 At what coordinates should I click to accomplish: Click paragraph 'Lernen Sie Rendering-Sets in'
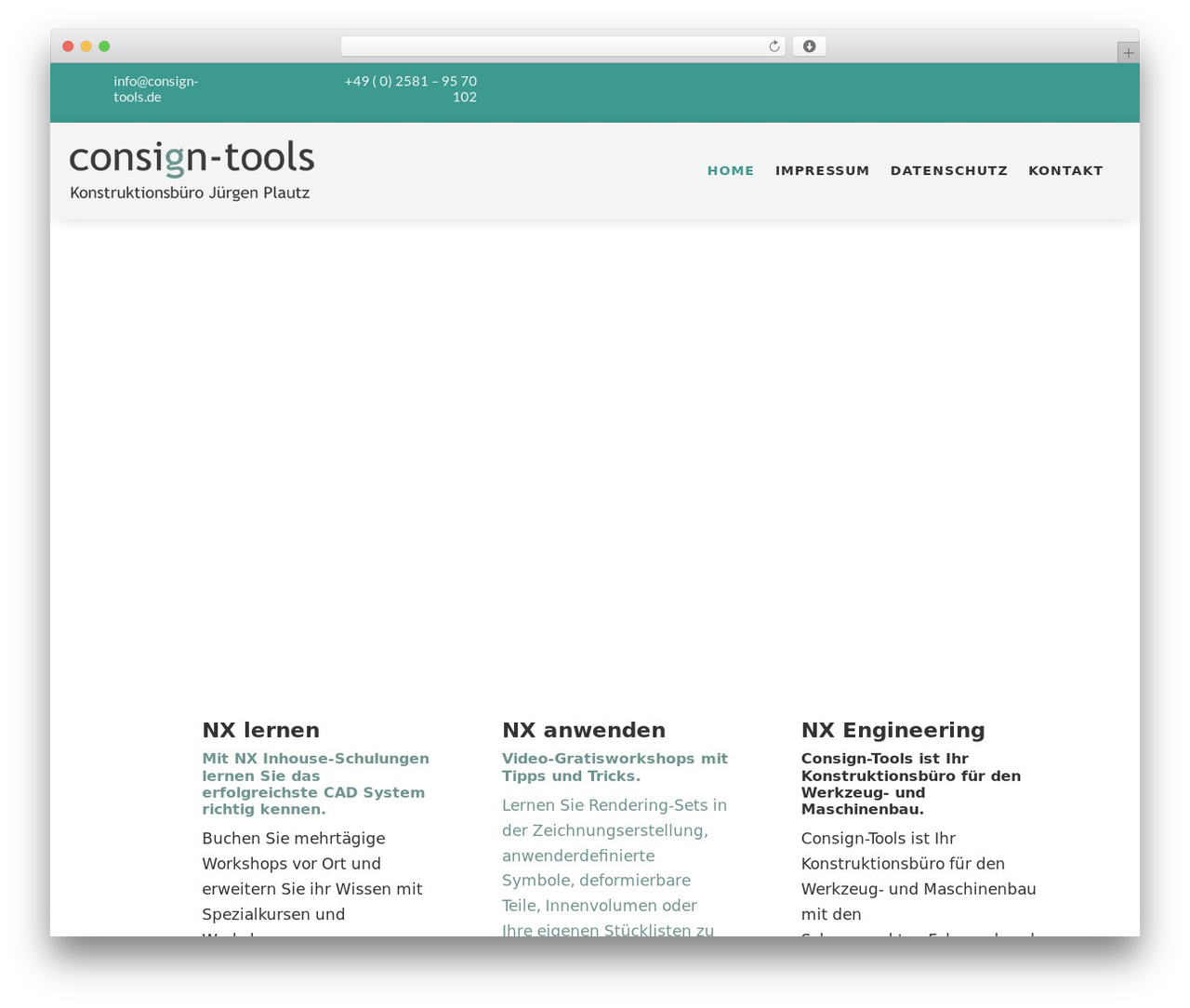point(615,867)
